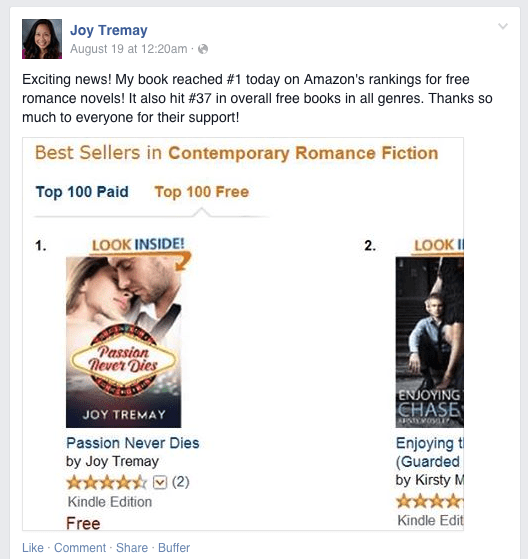Click the Enjoying the Chase book cover
Viewport: 528px width, 559px height.
click(x=430, y=342)
